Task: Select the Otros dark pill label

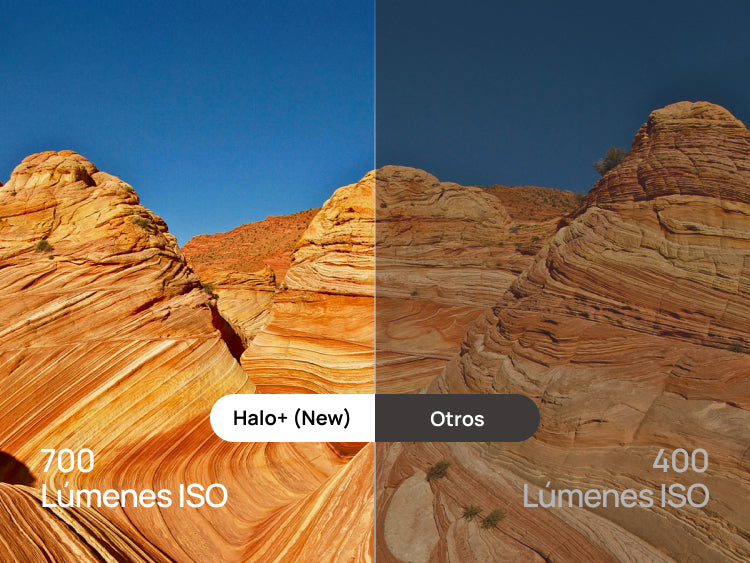Action: point(457,418)
